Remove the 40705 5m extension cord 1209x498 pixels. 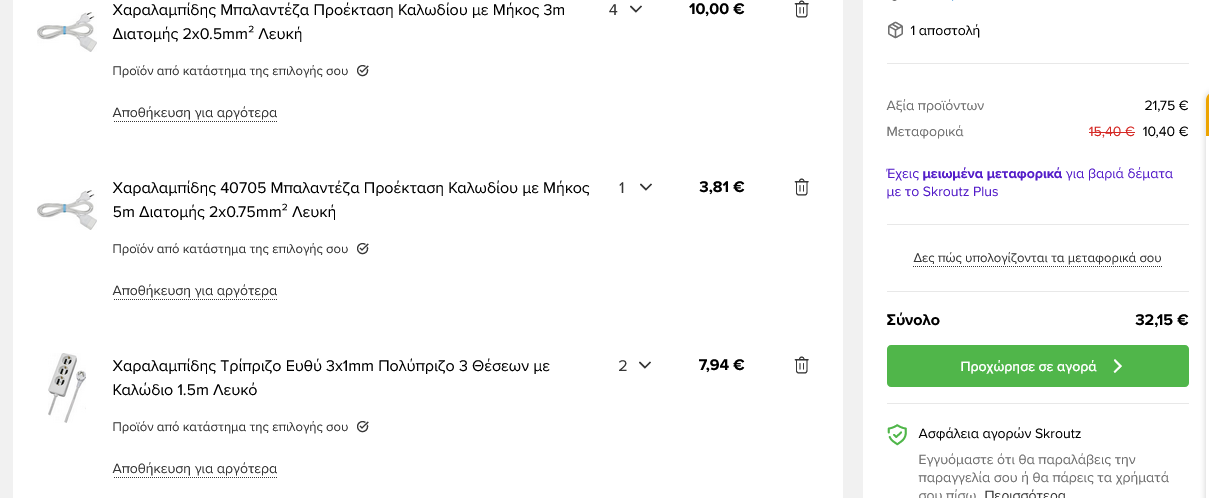coord(801,187)
